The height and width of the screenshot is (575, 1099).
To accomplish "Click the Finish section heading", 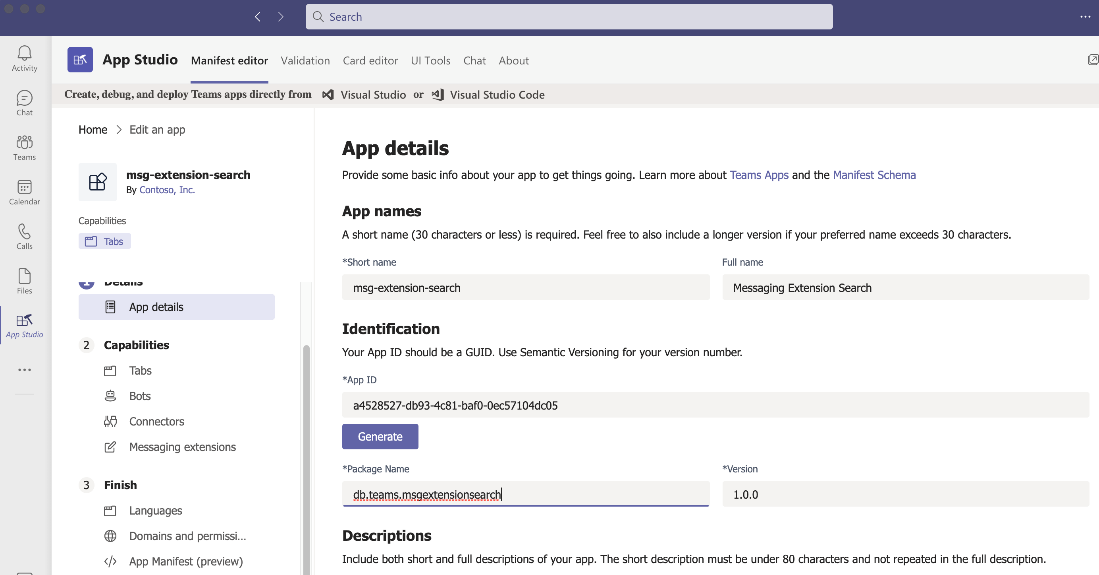I will 121,485.
